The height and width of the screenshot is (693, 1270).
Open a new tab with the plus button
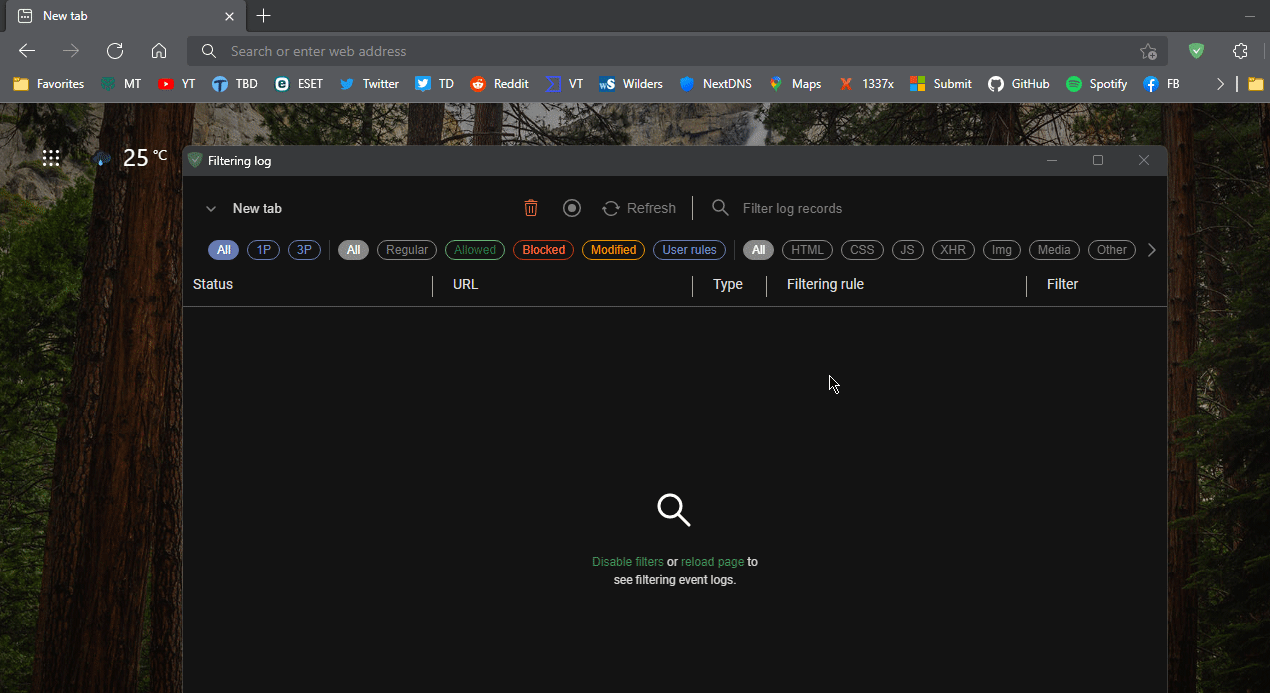pos(263,16)
